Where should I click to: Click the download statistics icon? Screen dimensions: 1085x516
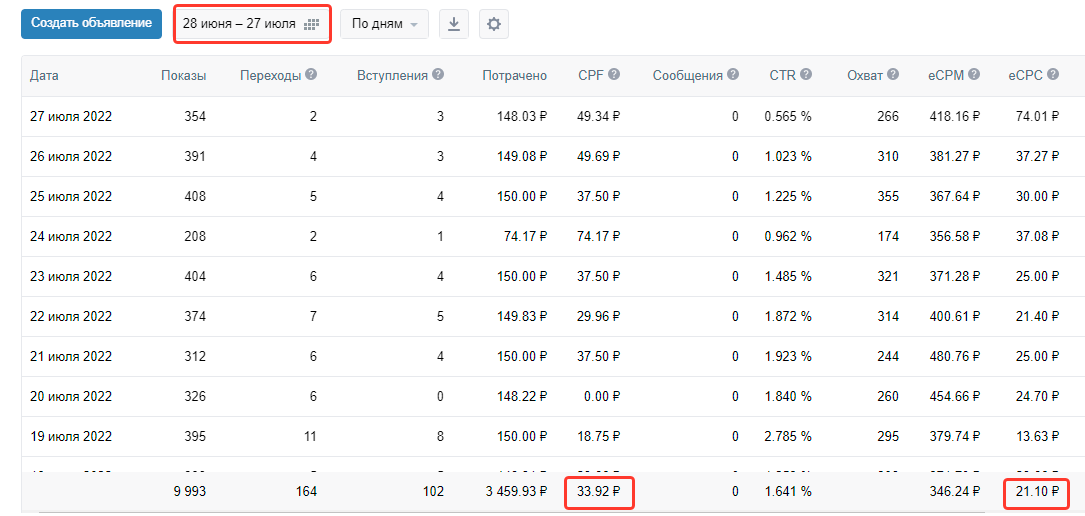(454, 24)
